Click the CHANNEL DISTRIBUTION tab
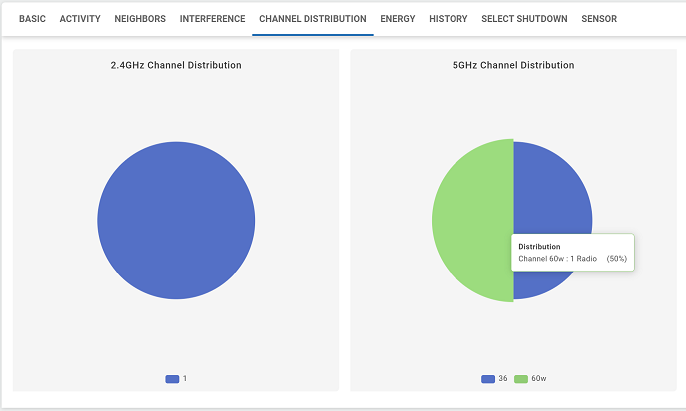The height and width of the screenshot is (411, 686). tap(312, 19)
